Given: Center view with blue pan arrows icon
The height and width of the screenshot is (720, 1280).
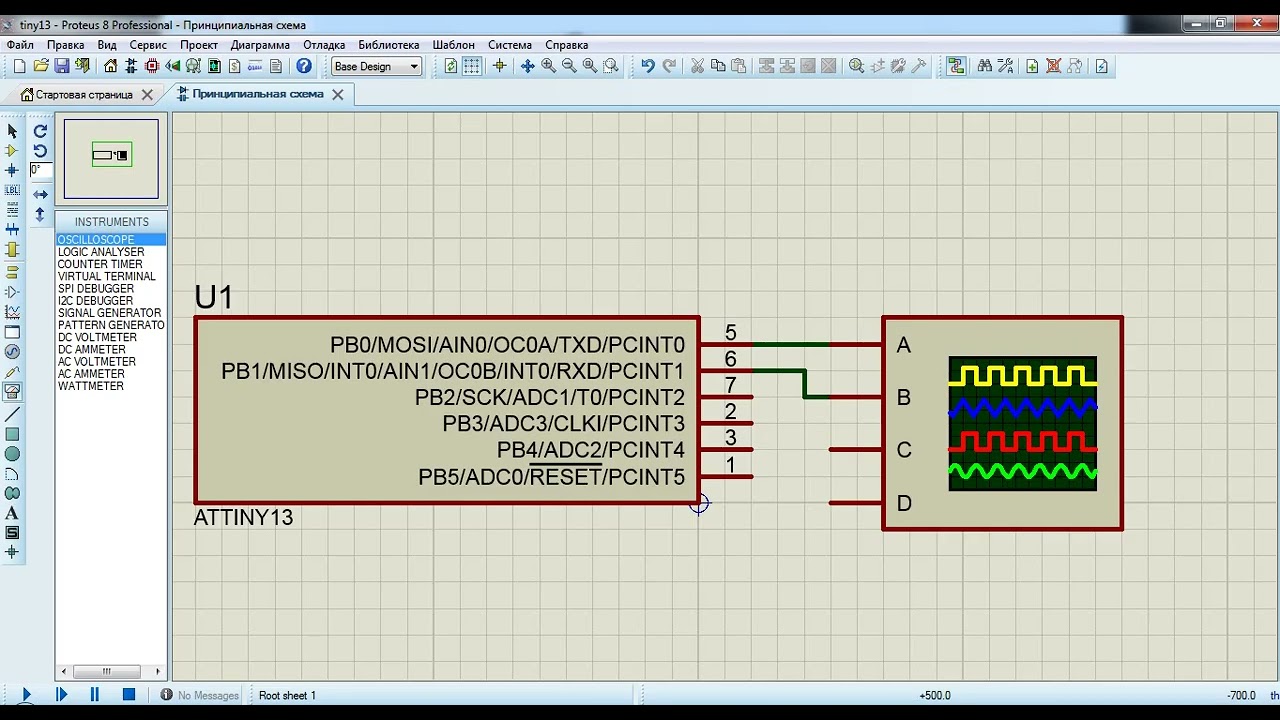Looking at the screenshot, I should coord(527,66).
